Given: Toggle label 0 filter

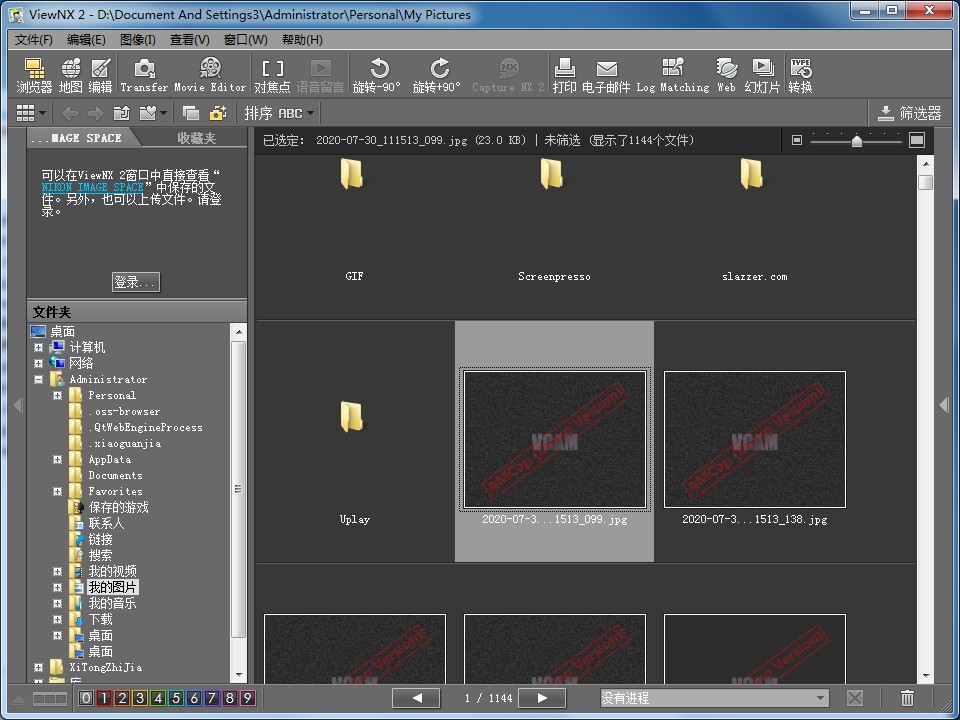Looking at the screenshot, I should (86, 698).
